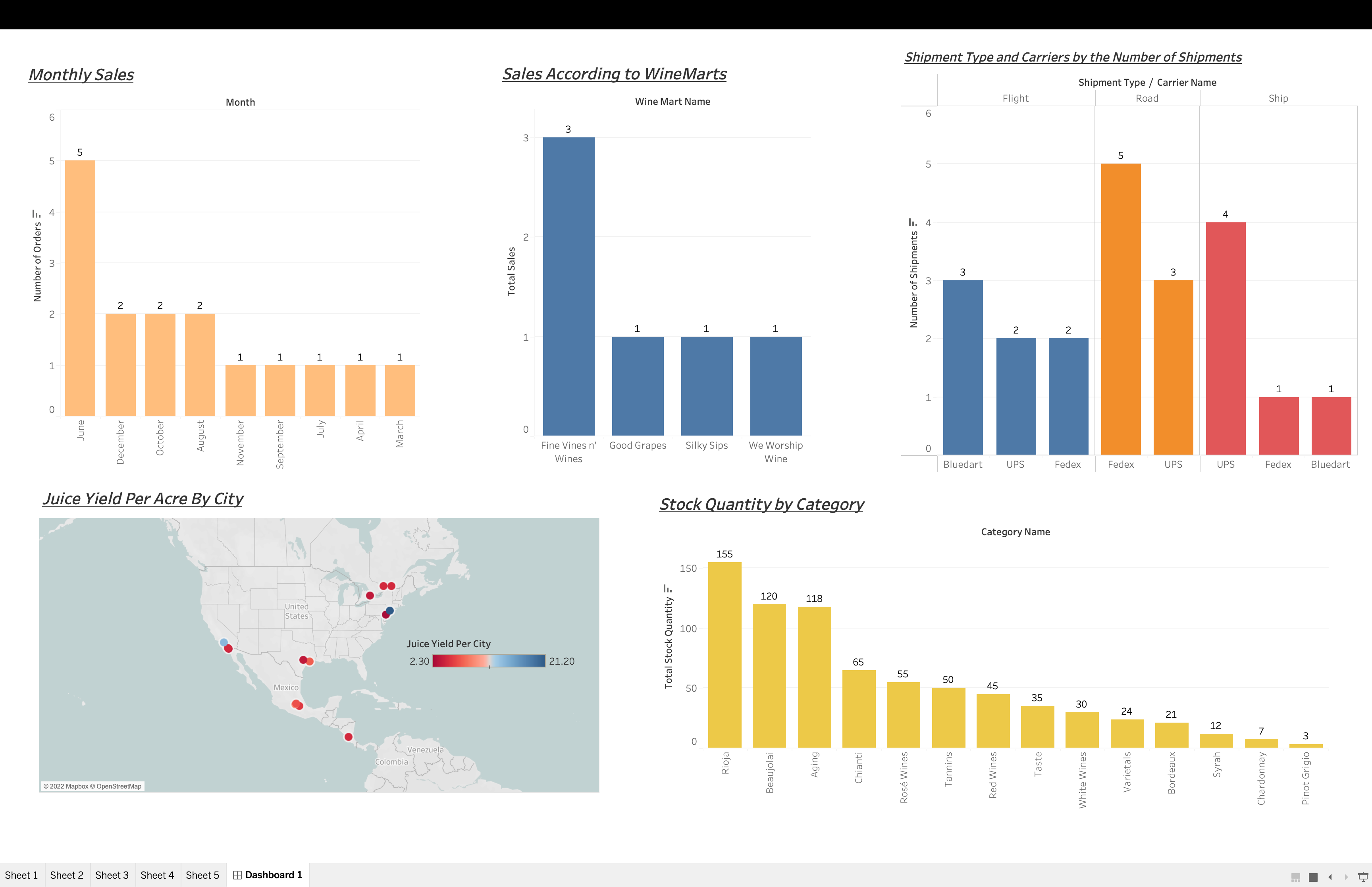The image size is (1372, 887).
Task: Go to the previous sheet arrow
Action: point(1330,877)
